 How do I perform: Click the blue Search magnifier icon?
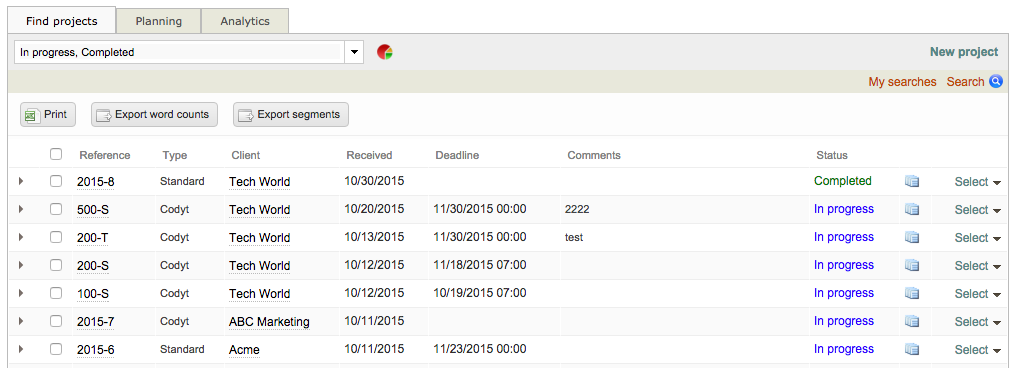[996, 82]
